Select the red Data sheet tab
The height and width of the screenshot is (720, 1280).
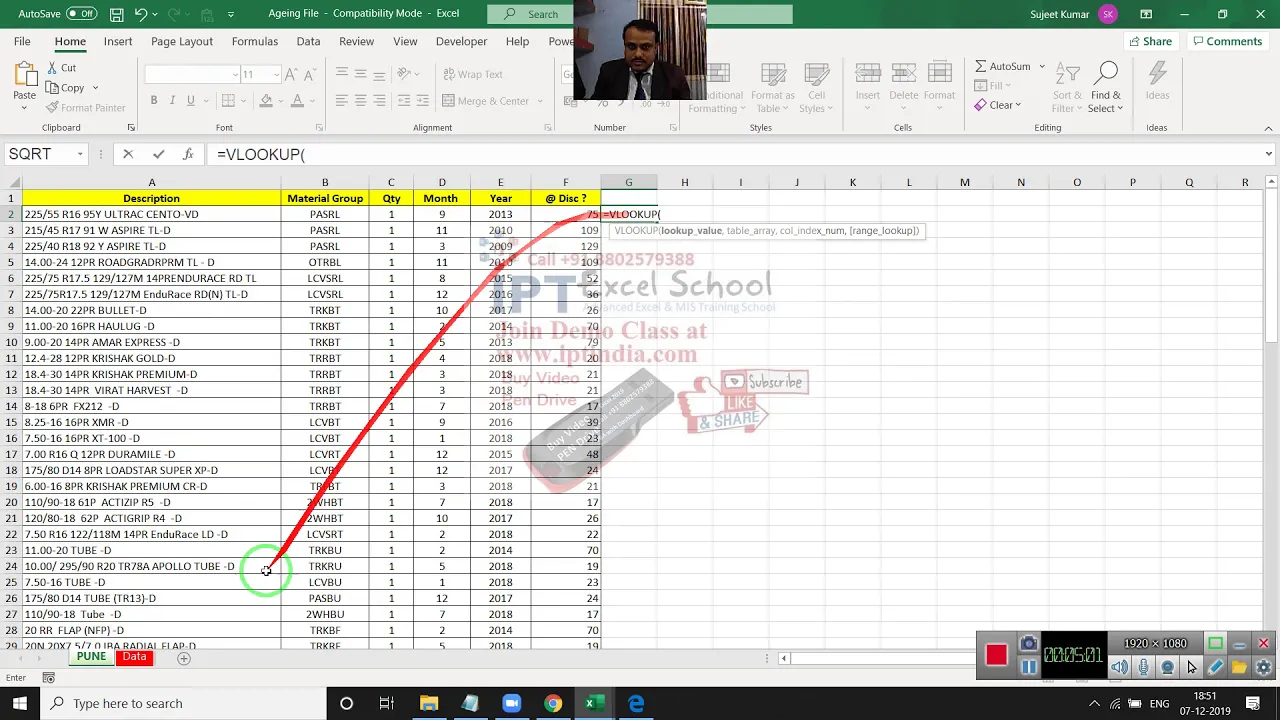(134, 657)
